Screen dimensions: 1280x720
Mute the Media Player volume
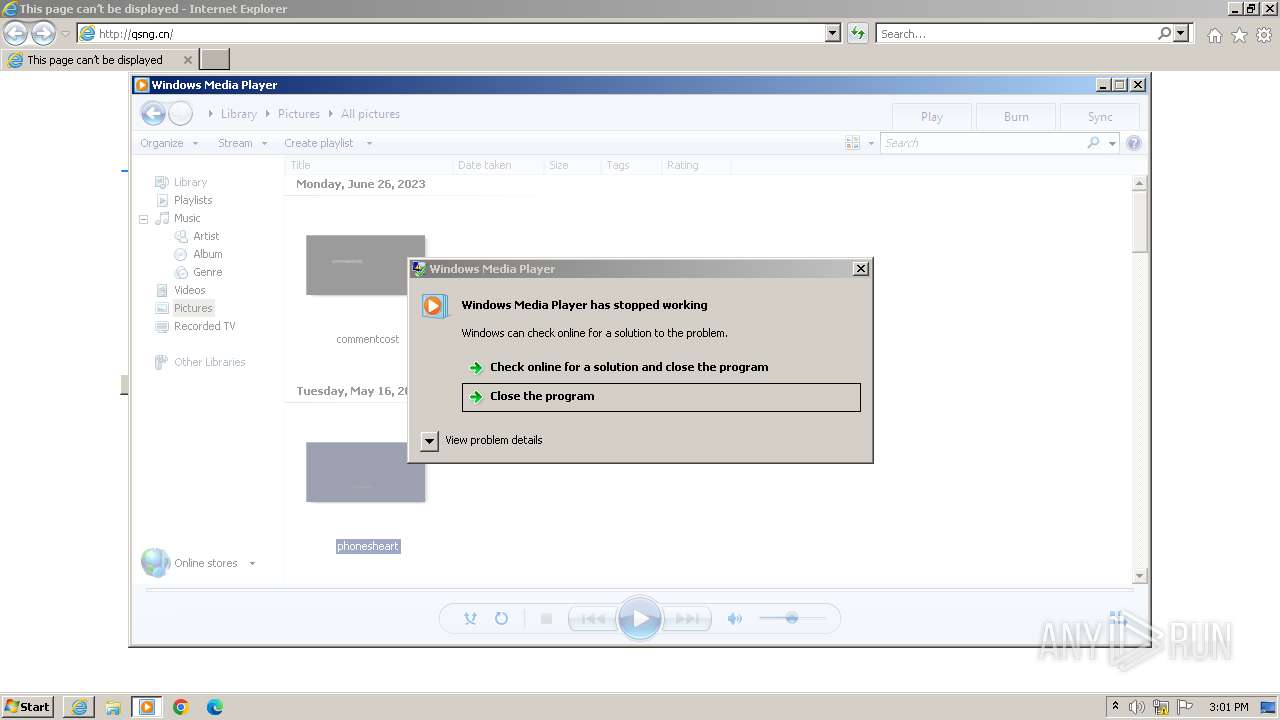[735, 619]
